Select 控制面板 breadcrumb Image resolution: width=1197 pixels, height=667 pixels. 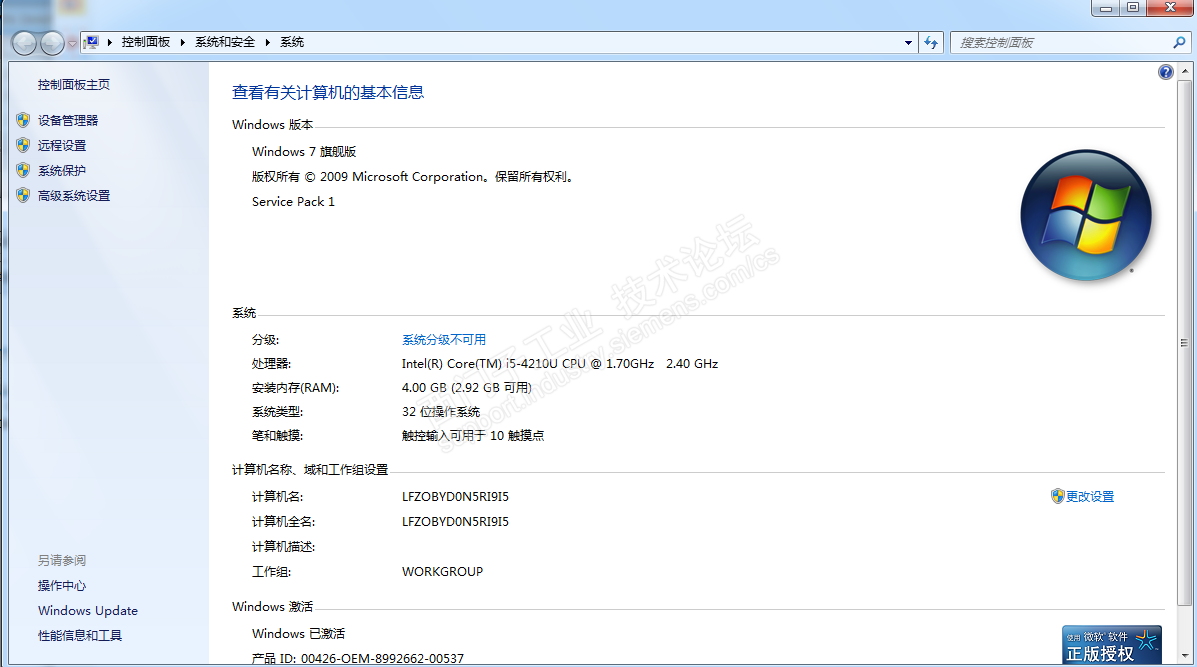point(146,42)
